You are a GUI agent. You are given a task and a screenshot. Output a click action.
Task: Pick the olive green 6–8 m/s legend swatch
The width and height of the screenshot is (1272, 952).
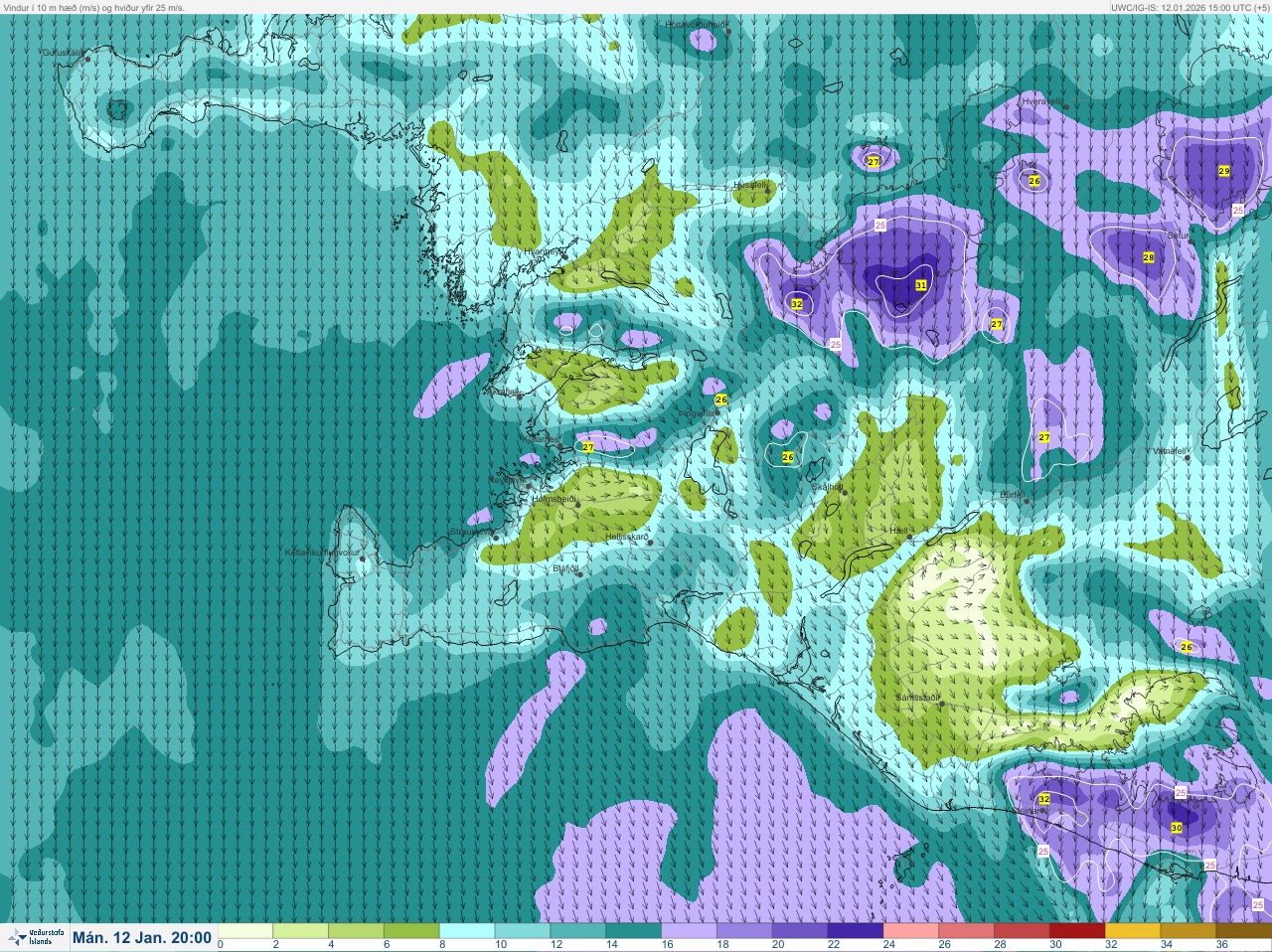coord(412,931)
